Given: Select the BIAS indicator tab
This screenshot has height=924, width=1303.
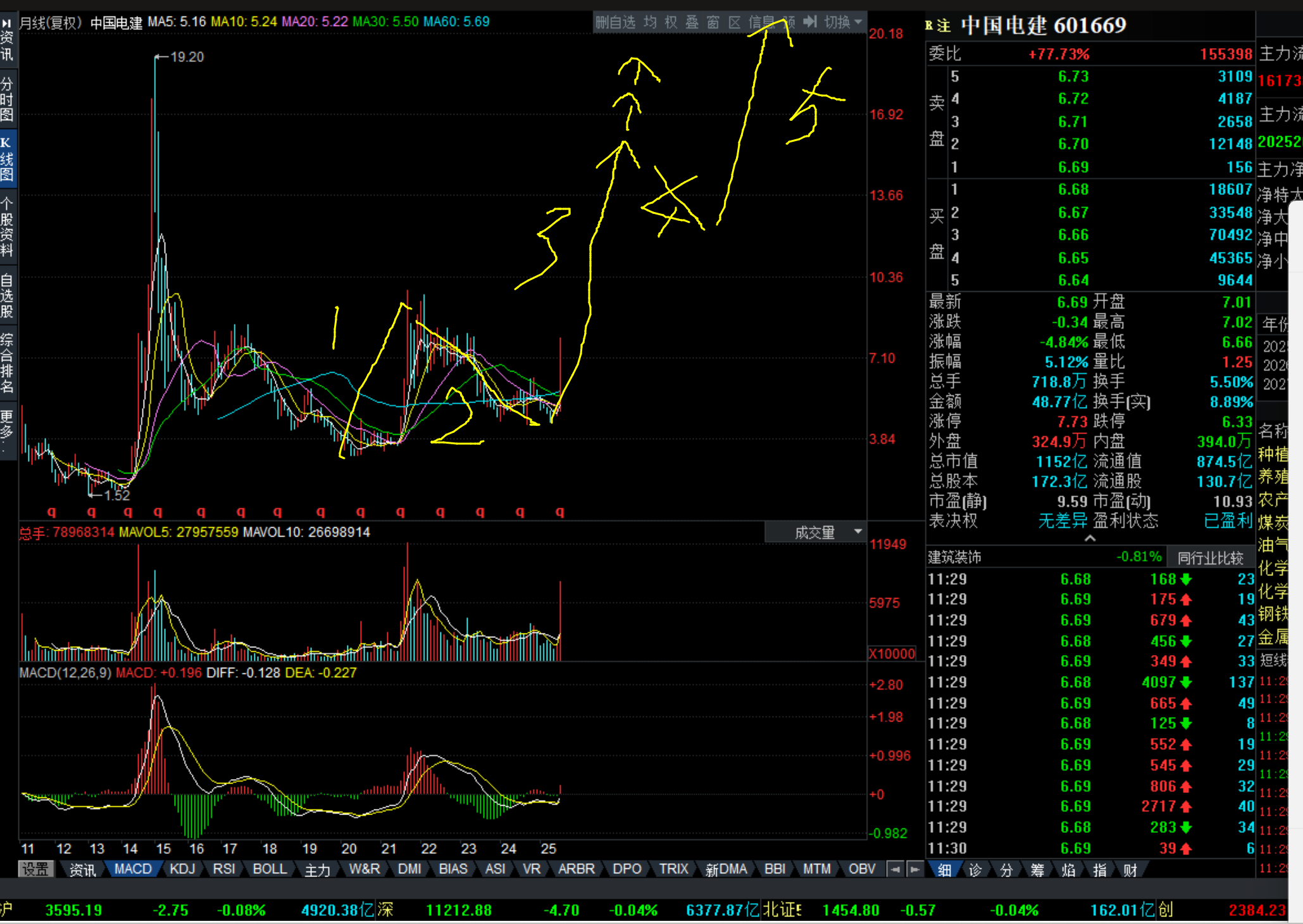Looking at the screenshot, I should click(x=453, y=869).
